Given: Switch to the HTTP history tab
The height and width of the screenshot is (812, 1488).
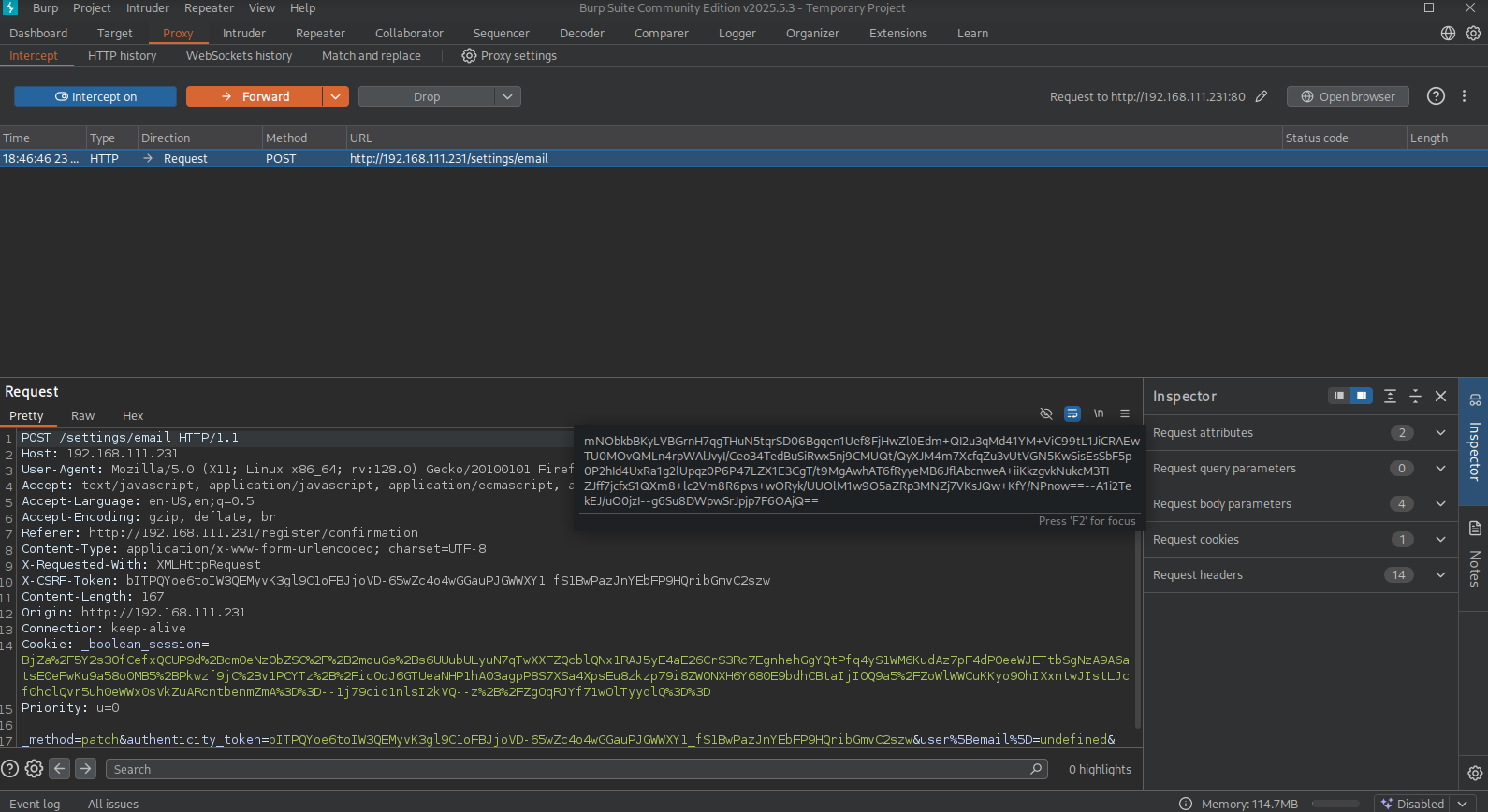Looking at the screenshot, I should pos(122,56).
